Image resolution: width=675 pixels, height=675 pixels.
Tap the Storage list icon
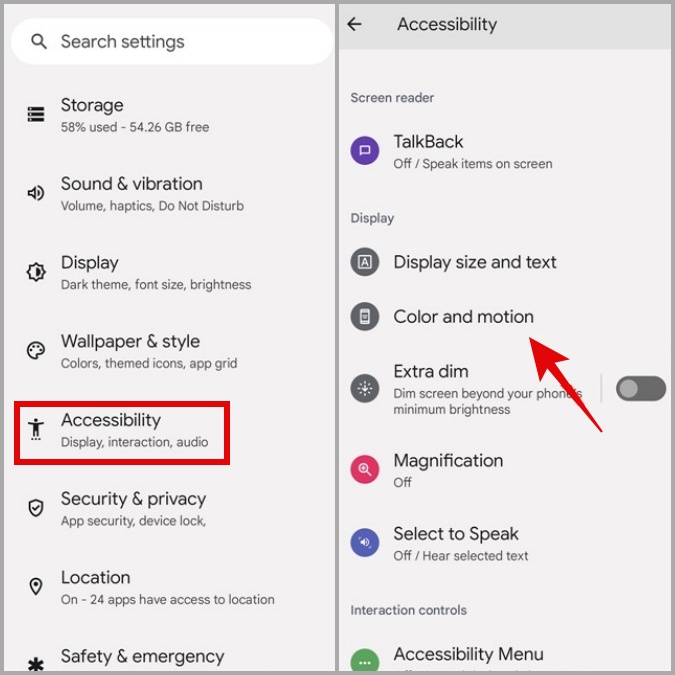tap(36, 115)
